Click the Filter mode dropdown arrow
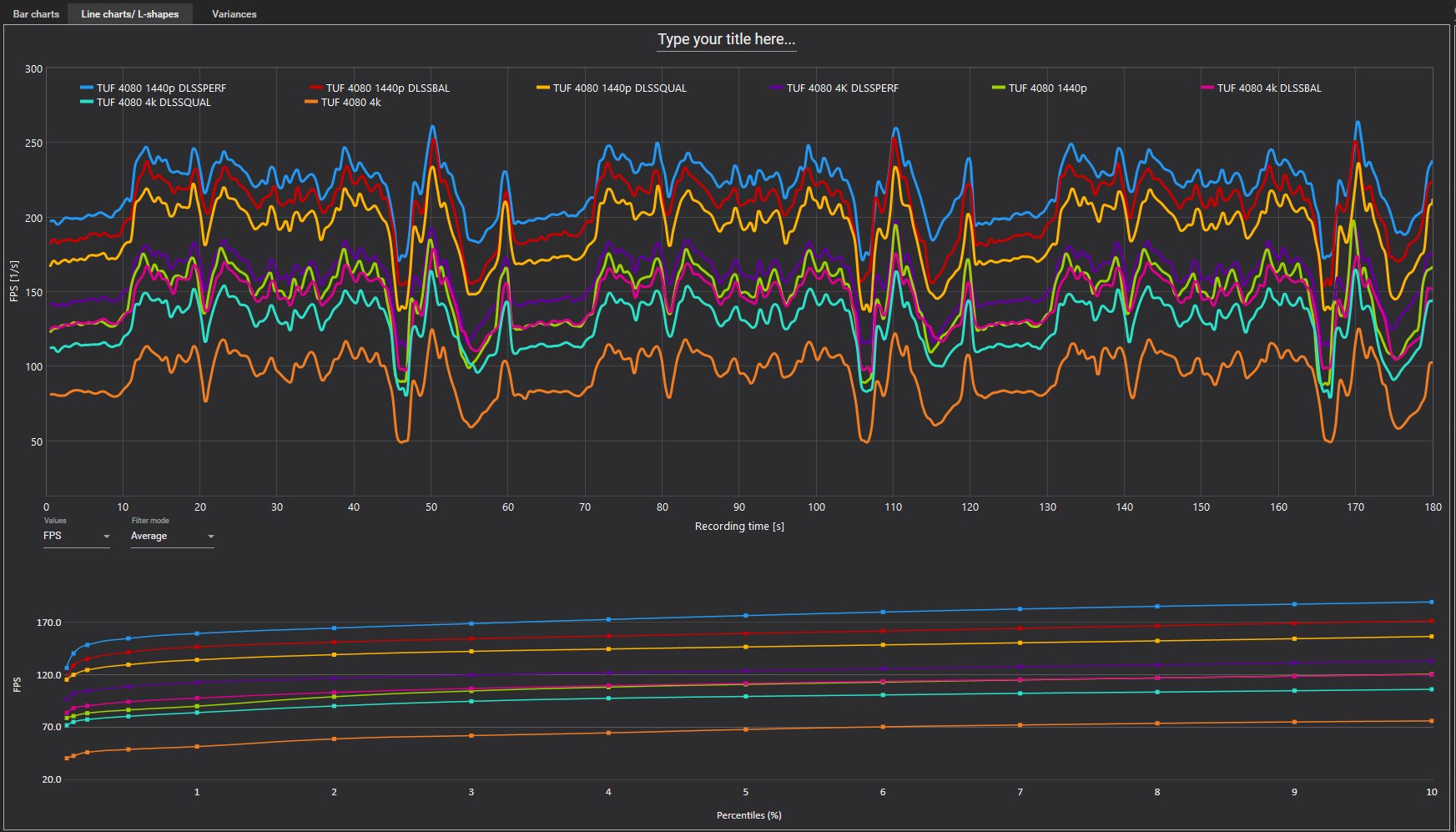Screen dimensions: 1456x832 (x=210, y=537)
